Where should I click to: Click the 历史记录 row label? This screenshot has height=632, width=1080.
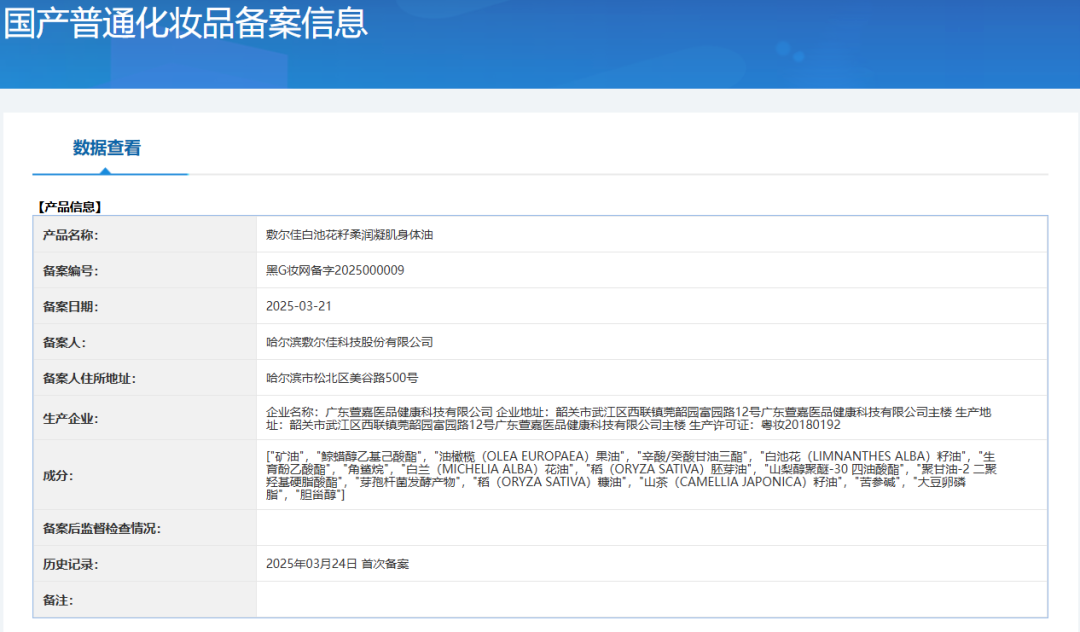[70, 564]
